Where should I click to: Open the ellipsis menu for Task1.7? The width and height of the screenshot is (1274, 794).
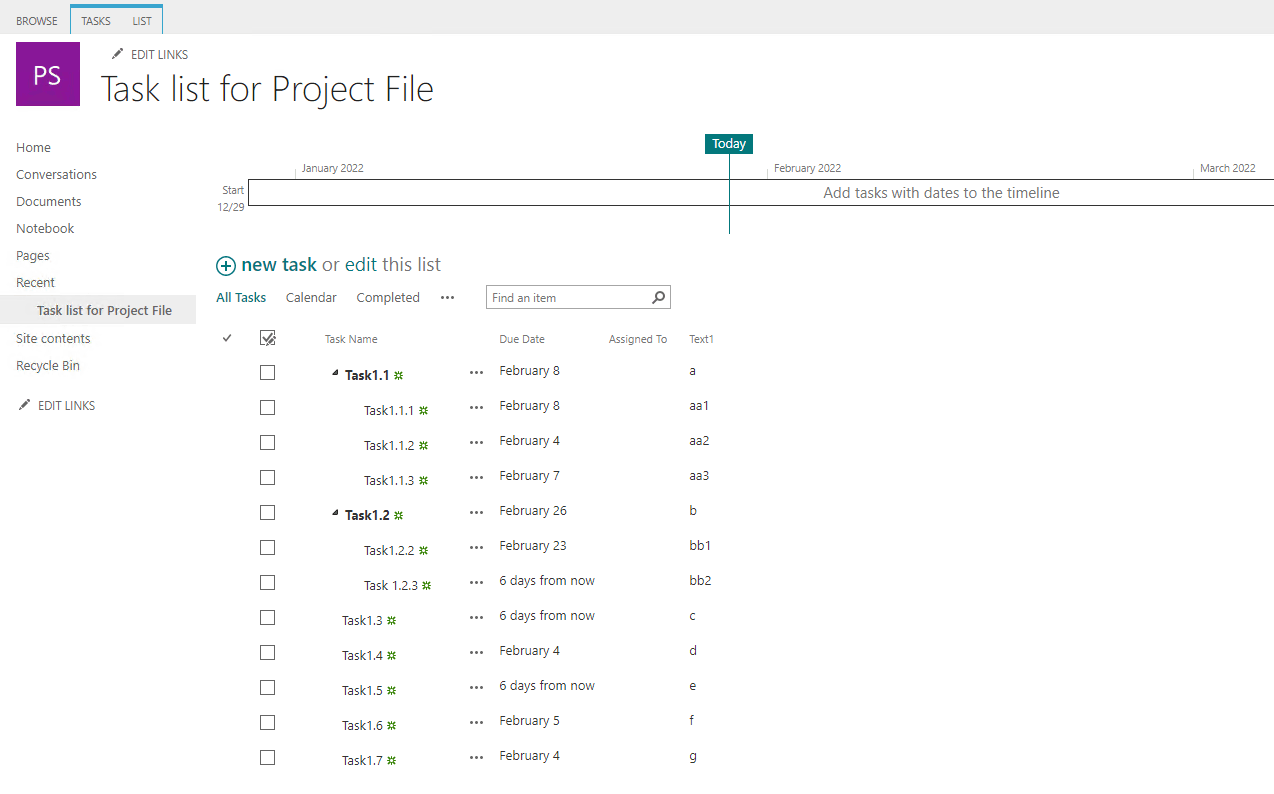tap(476, 758)
